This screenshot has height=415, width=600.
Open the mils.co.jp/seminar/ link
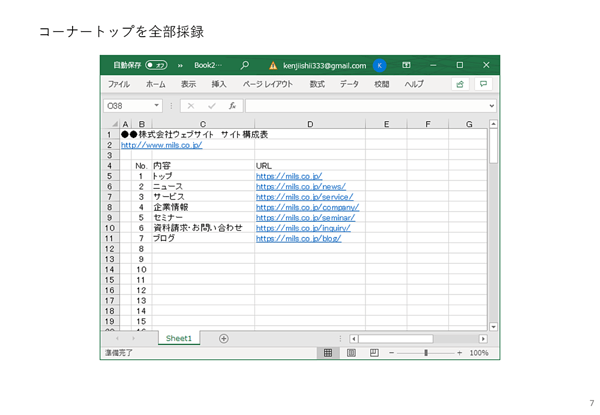(x=305, y=218)
